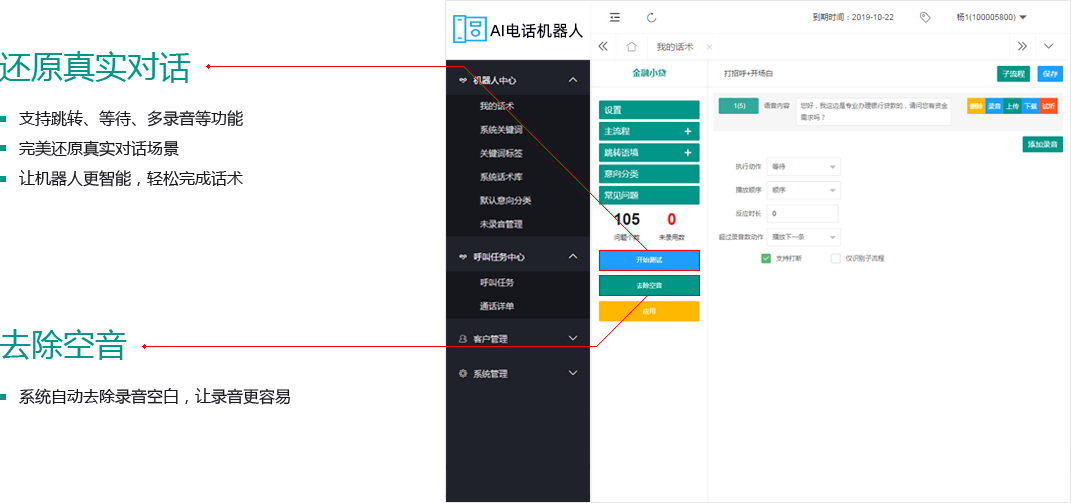This screenshot has height=503, width=1071.
Task: Click the yellow 删除 button
Action: tap(976, 107)
